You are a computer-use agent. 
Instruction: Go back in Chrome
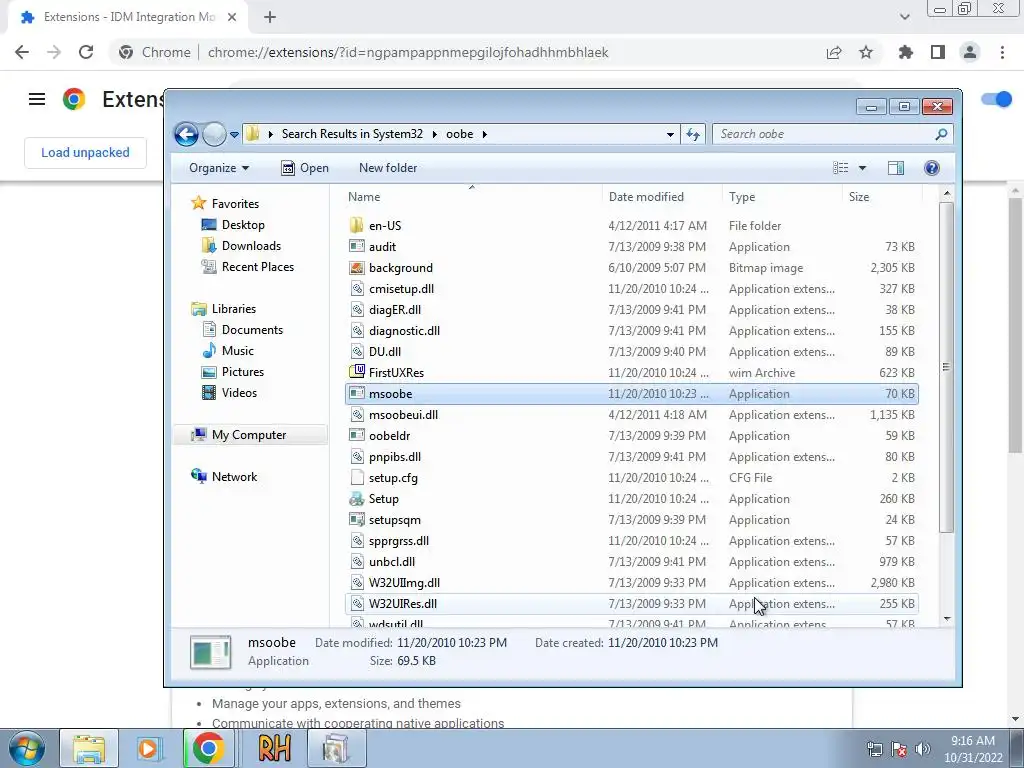click(x=22, y=52)
